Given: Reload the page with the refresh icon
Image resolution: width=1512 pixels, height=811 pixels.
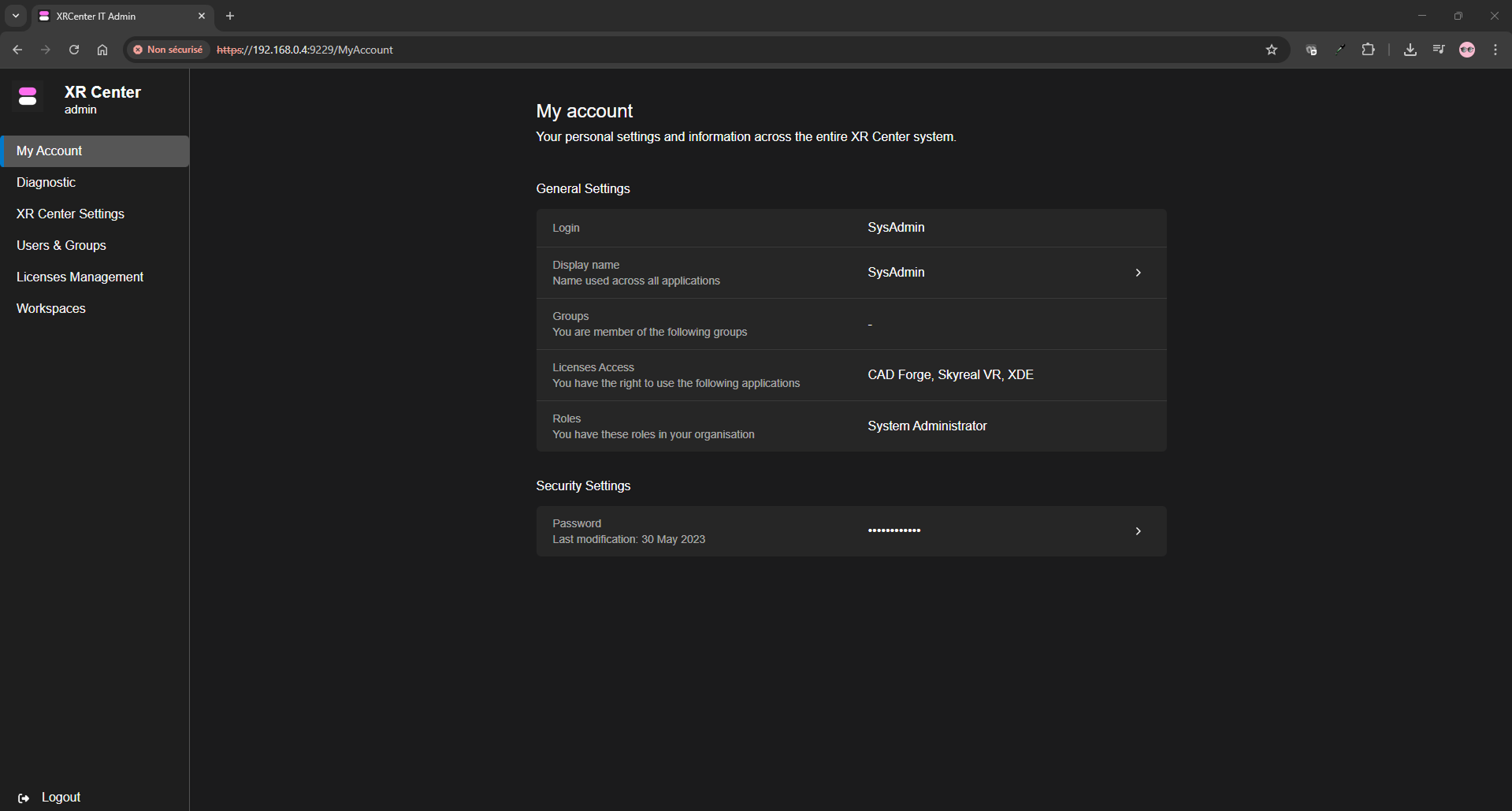Looking at the screenshot, I should (x=74, y=50).
